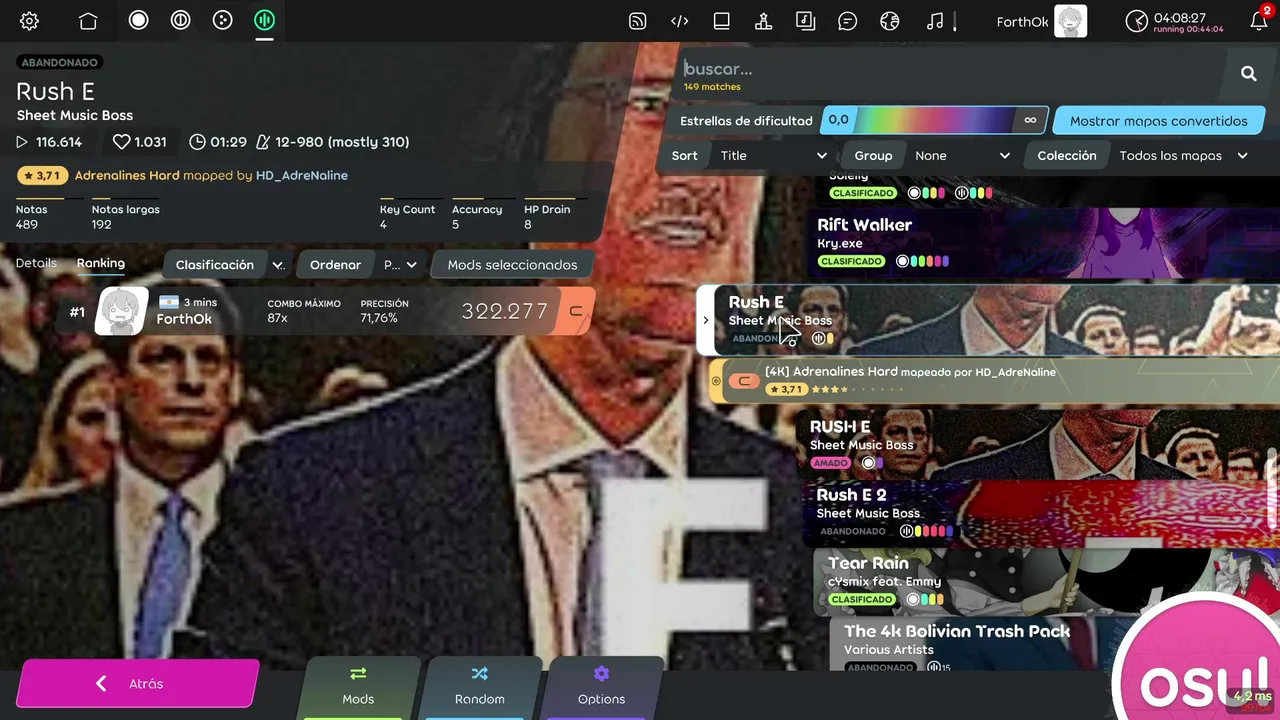Screen dimensions: 1280x720
Task: Click the clock icon in top bar
Action: (1137, 21)
